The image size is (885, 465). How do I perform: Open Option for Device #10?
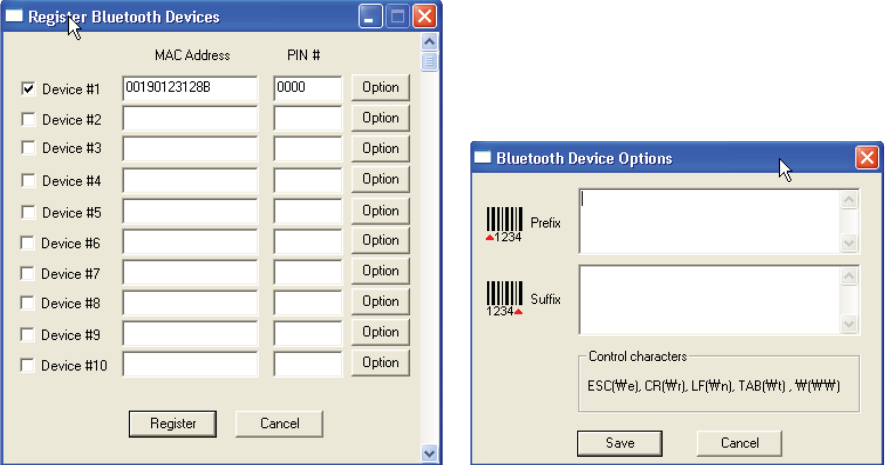pos(380,362)
